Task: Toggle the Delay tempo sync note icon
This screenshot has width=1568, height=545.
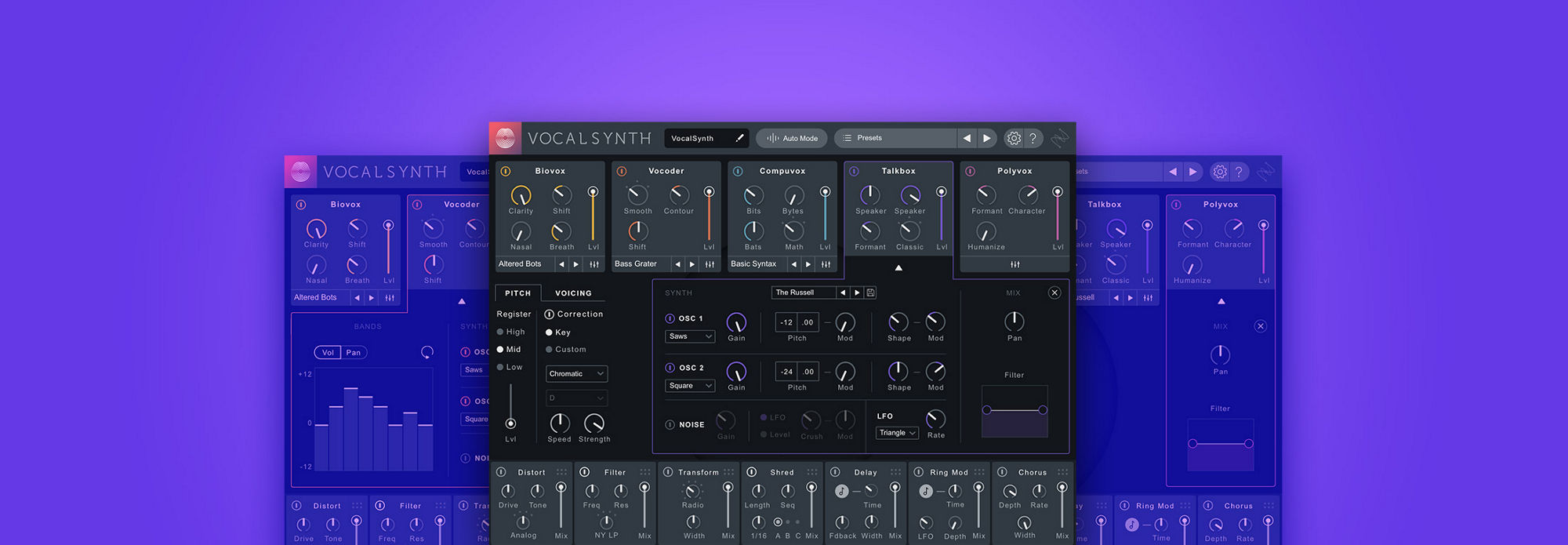Action: (x=841, y=491)
